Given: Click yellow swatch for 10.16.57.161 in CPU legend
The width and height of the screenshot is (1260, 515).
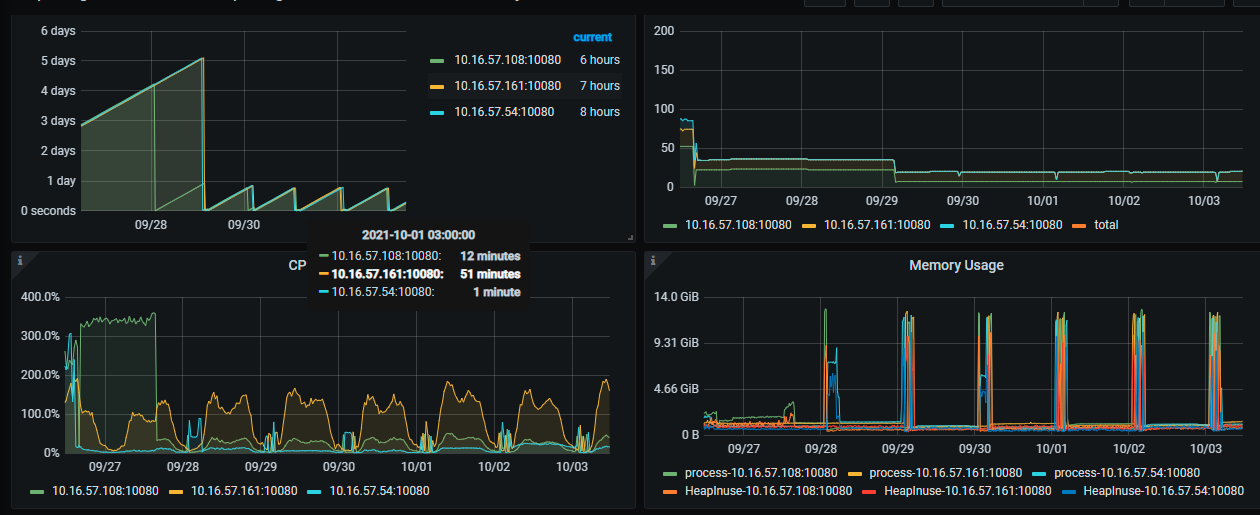Looking at the screenshot, I should [177, 491].
